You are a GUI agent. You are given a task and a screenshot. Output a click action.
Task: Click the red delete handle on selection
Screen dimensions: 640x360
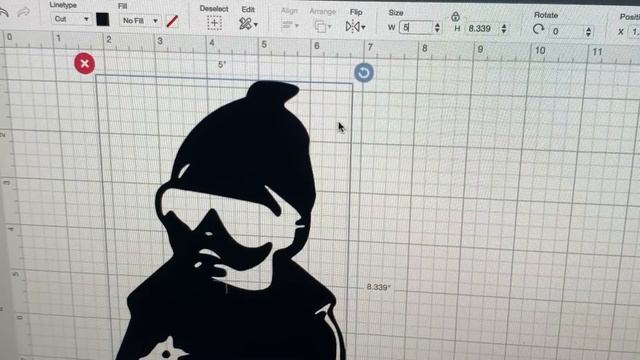coord(84,64)
